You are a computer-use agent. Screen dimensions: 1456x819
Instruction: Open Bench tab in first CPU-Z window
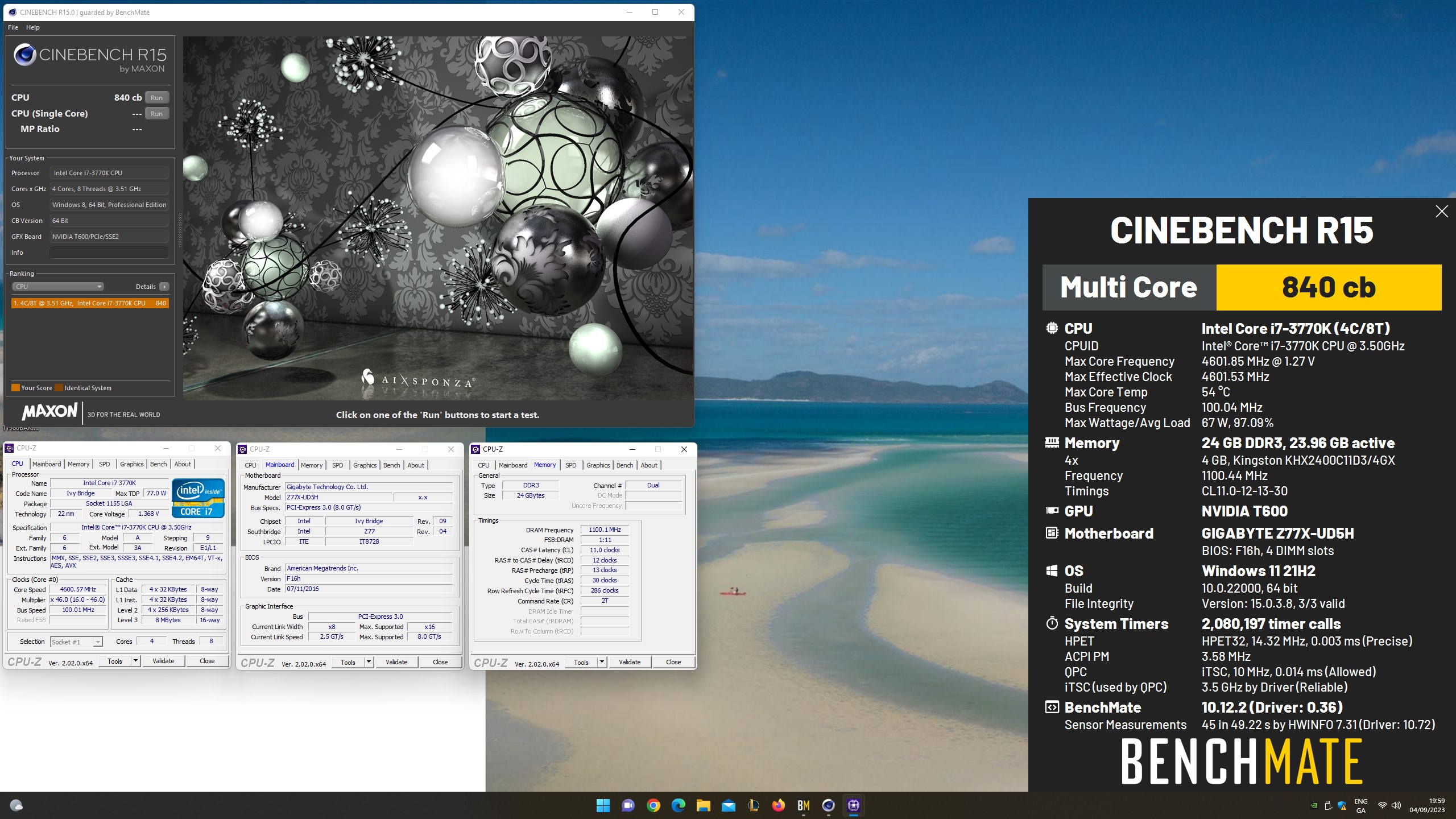[159, 464]
